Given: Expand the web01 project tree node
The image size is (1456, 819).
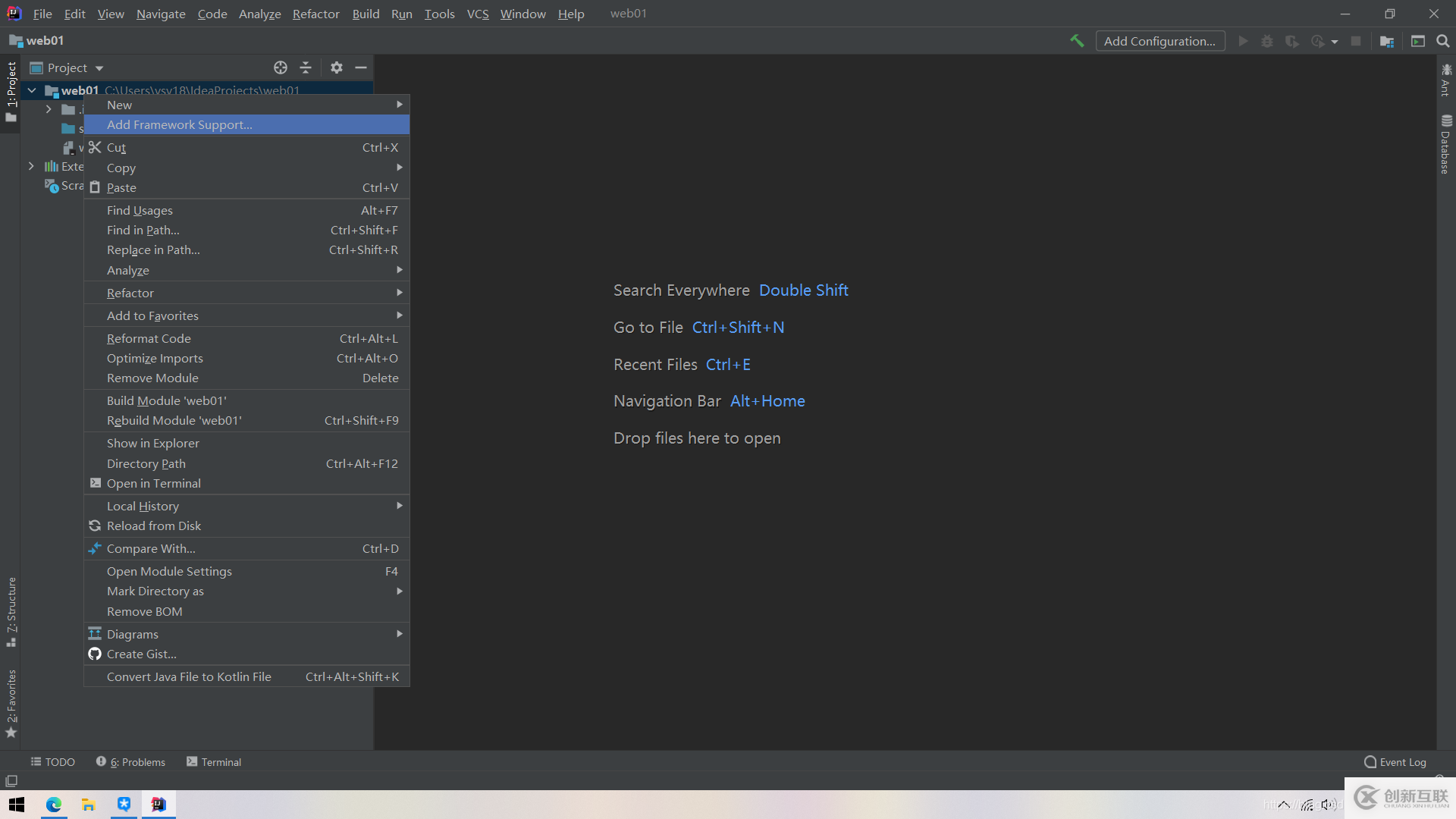Looking at the screenshot, I should pos(33,90).
